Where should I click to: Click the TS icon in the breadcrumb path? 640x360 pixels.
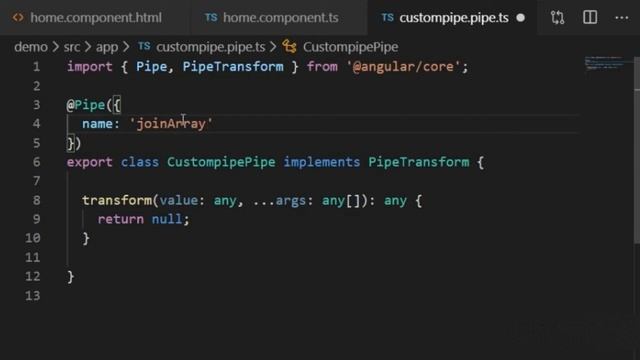click(144, 47)
